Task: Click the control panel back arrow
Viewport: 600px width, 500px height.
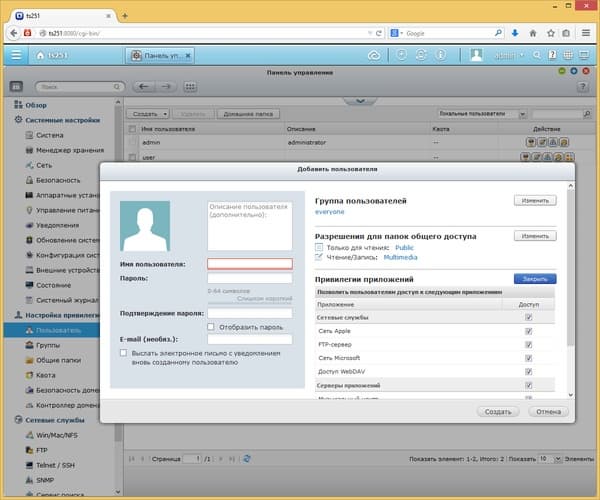Action: [143, 87]
